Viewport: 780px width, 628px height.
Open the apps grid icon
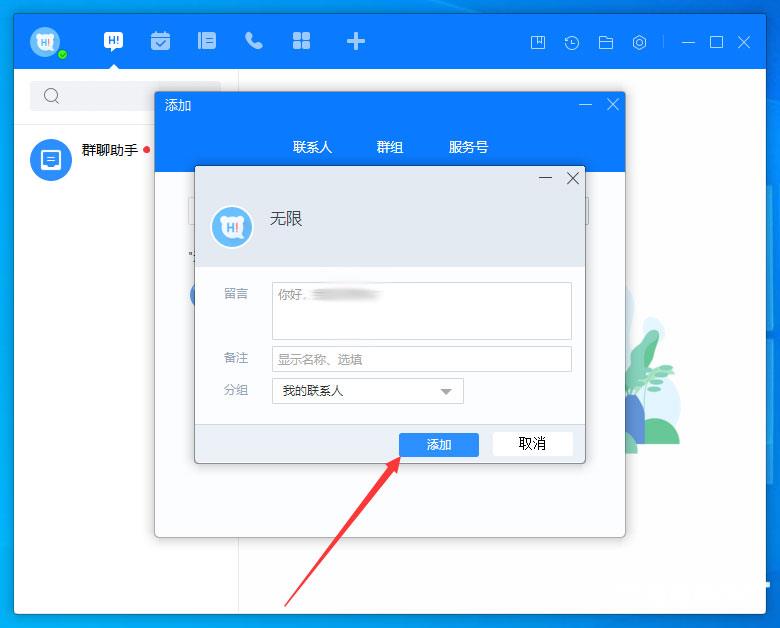[301, 41]
